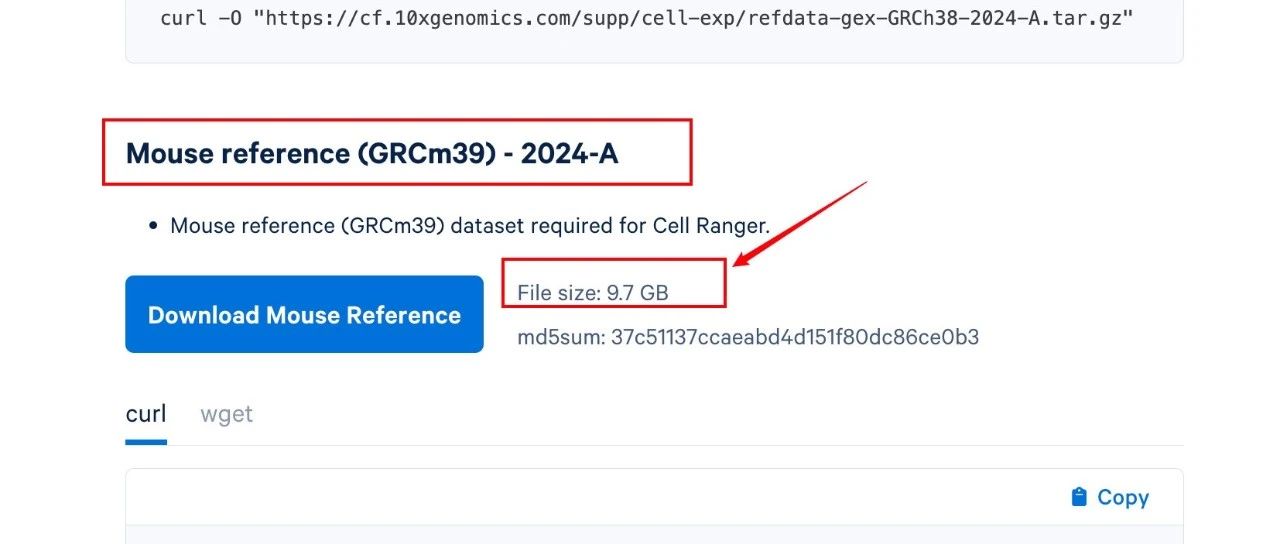
Task: Click the bullet marker before dataset description
Action: click(153, 226)
